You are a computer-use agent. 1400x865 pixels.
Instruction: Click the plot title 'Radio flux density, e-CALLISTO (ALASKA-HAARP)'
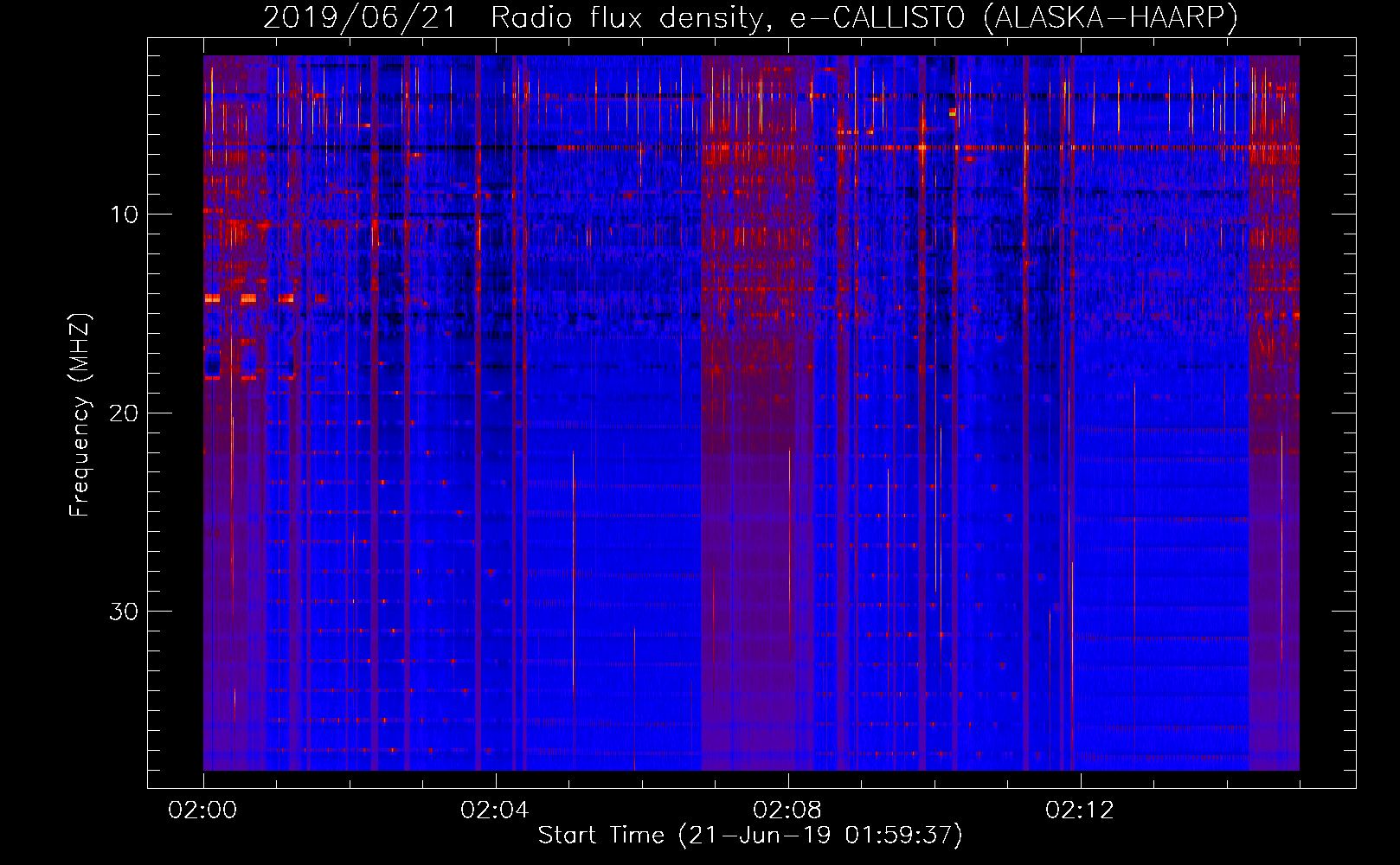[x=864, y=18]
